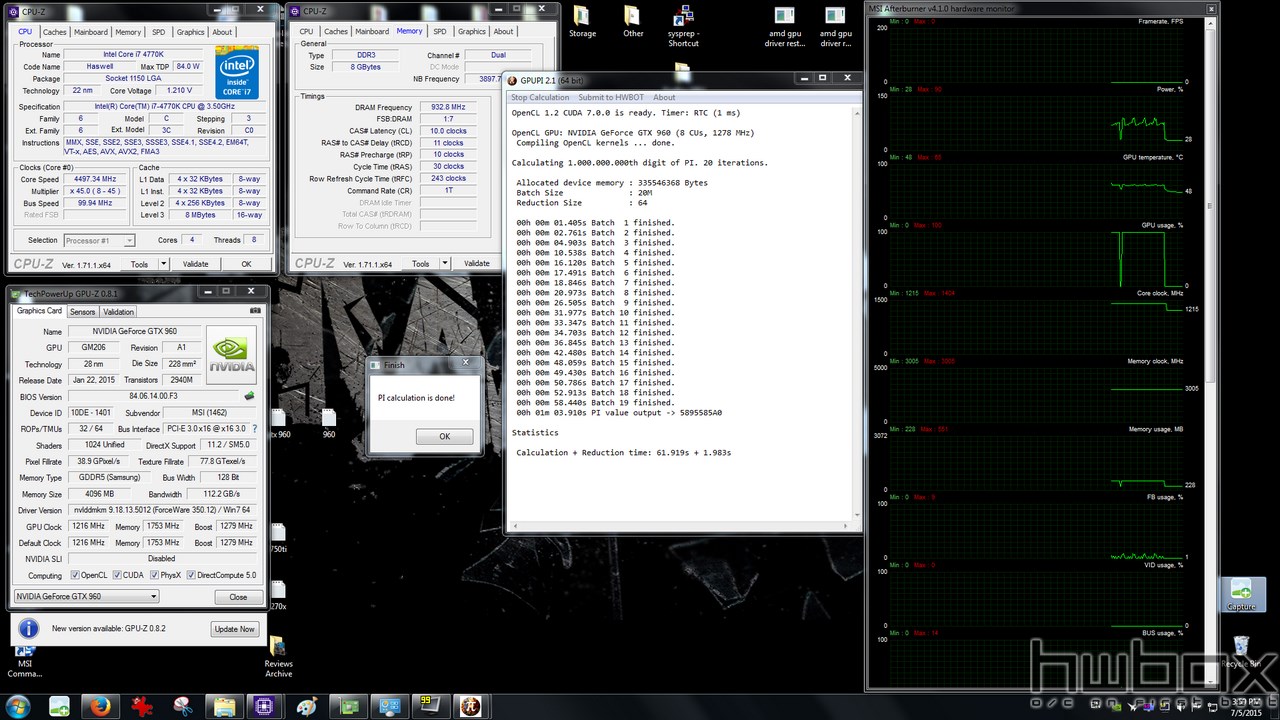Click the GPU usage graph in Afterburner

[x=1035, y=259]
